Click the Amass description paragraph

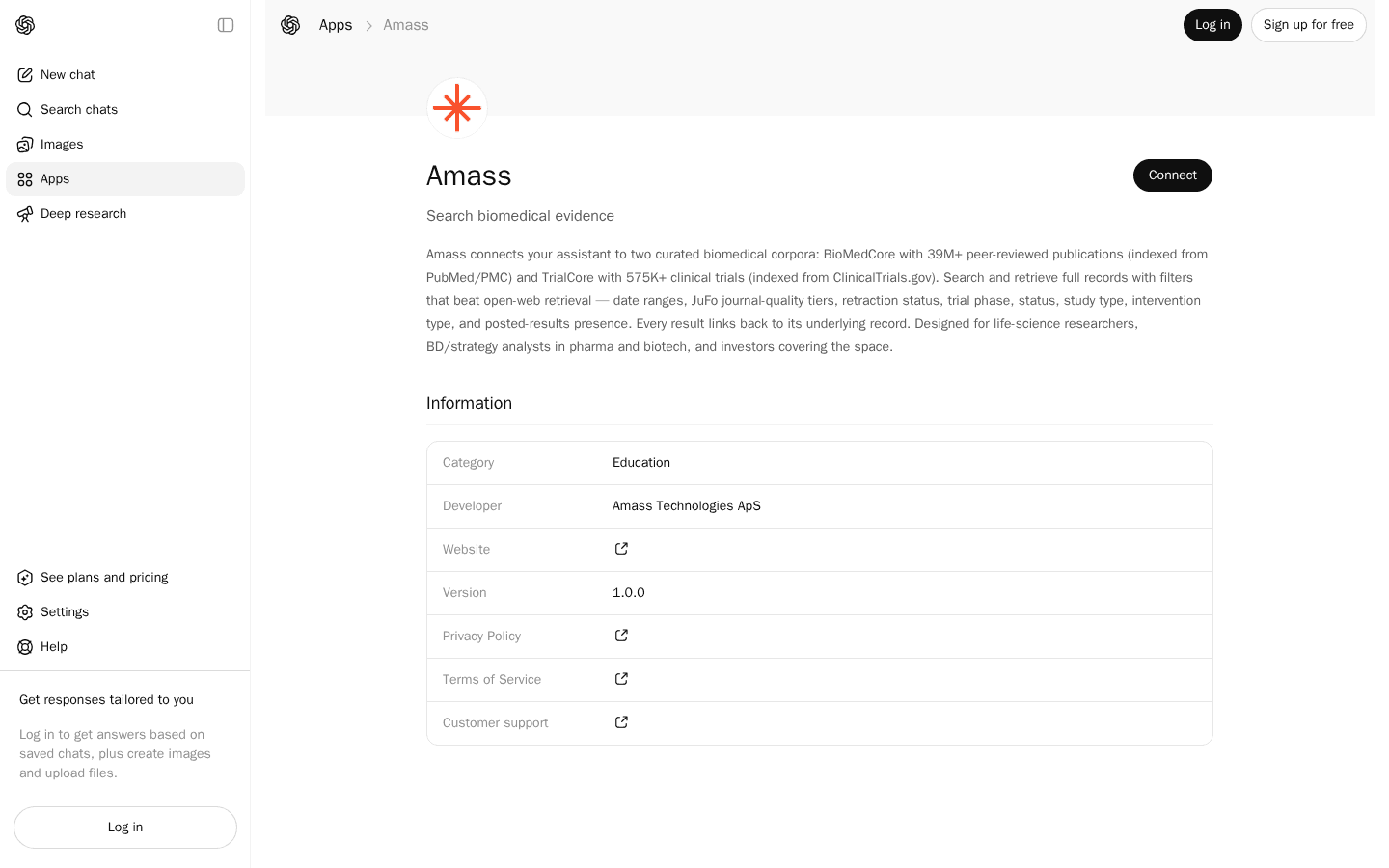pos(819,301)
